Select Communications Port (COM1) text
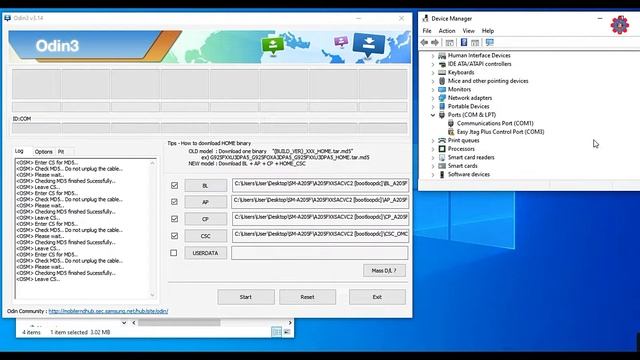This screenshot has width=640, height=360. [x=495, y=123]
